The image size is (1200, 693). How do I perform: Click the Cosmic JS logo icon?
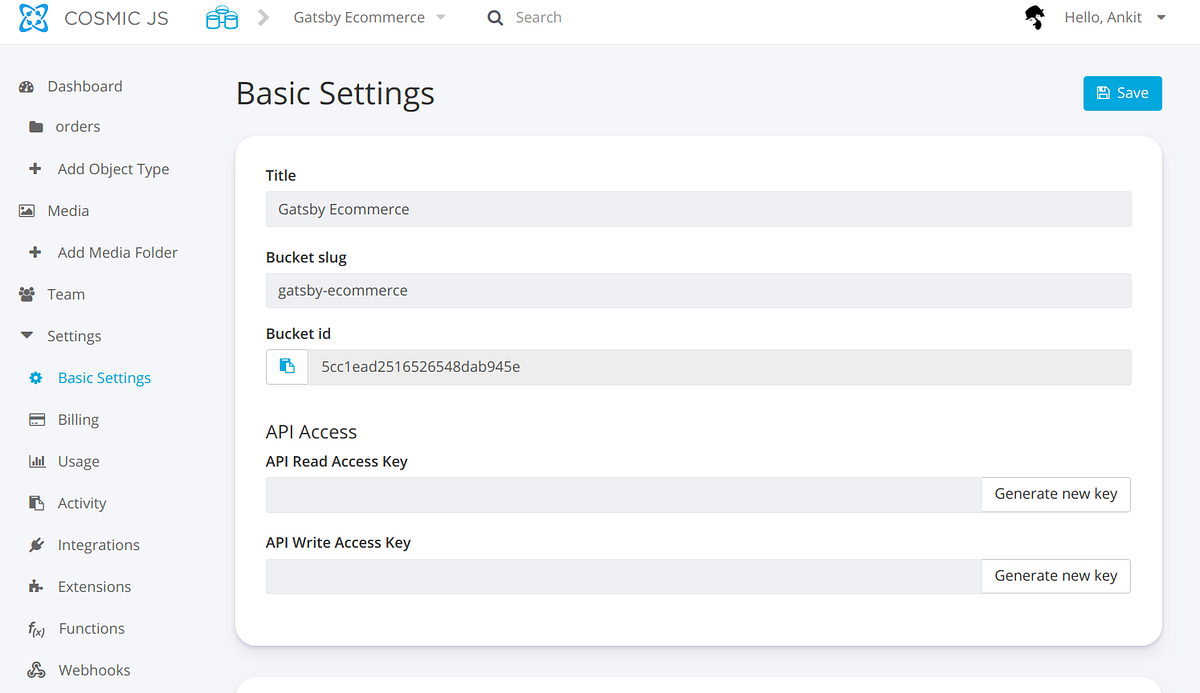(x=34, y=18)
